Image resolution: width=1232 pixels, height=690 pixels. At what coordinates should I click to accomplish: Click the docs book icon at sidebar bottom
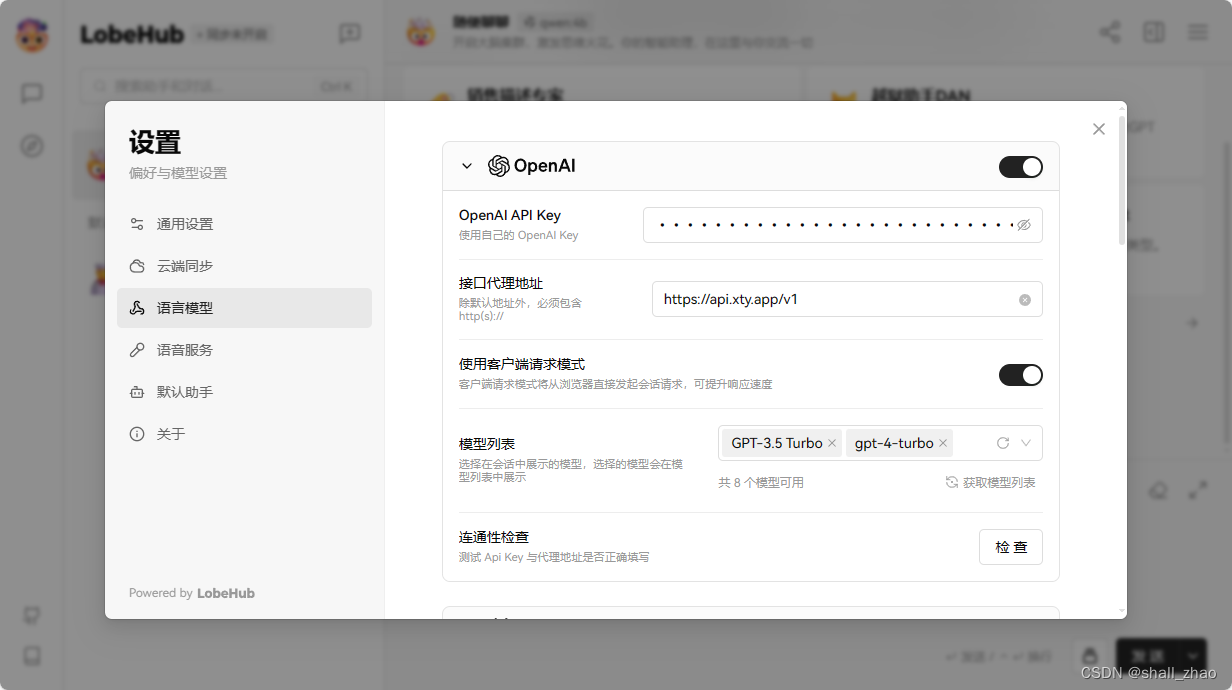(x=32, y=656)
